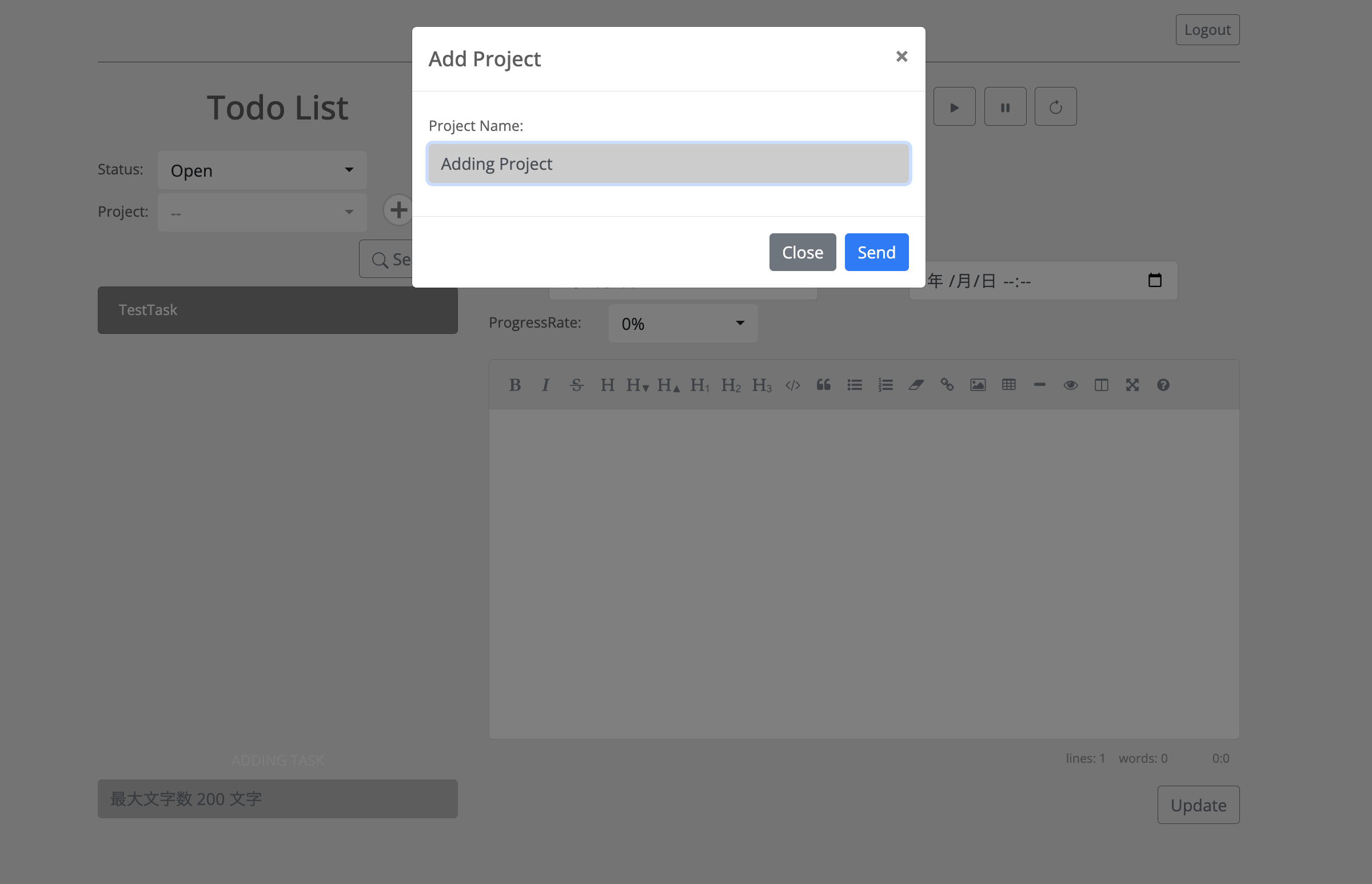Viewport: 1372px width, 884px height.
Task: Toggle editor preview eye icon
Action: click(1070, 385)
